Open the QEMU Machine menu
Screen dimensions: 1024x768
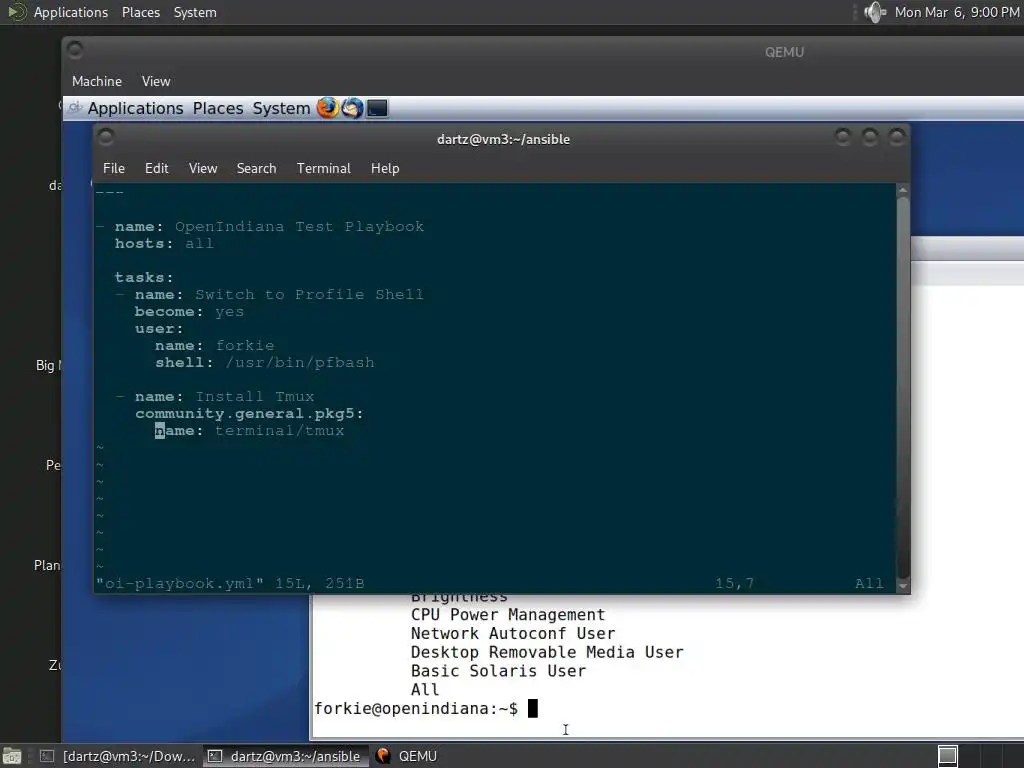[97, 81]
